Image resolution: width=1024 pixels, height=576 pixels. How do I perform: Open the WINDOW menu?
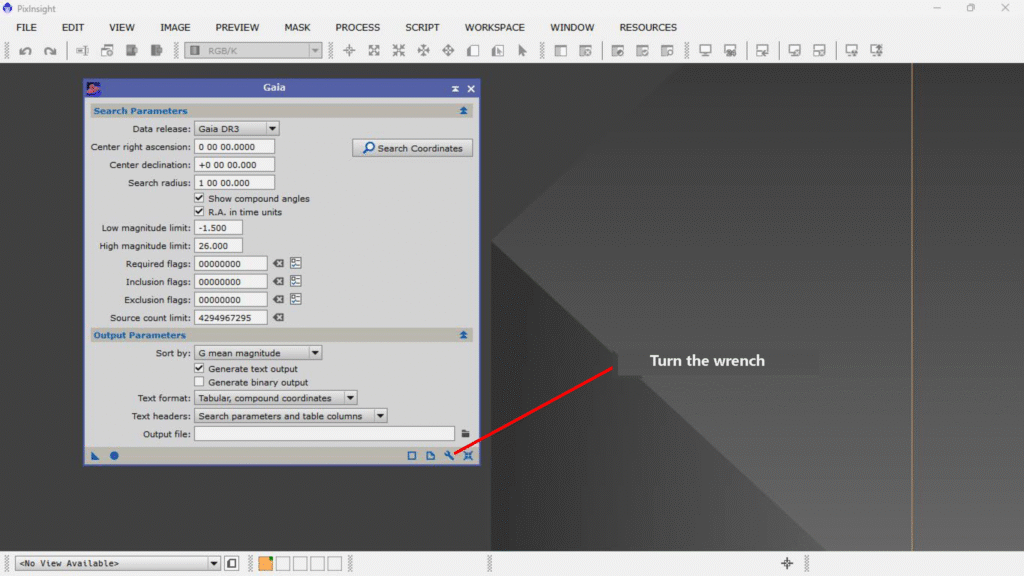(572, 27)
